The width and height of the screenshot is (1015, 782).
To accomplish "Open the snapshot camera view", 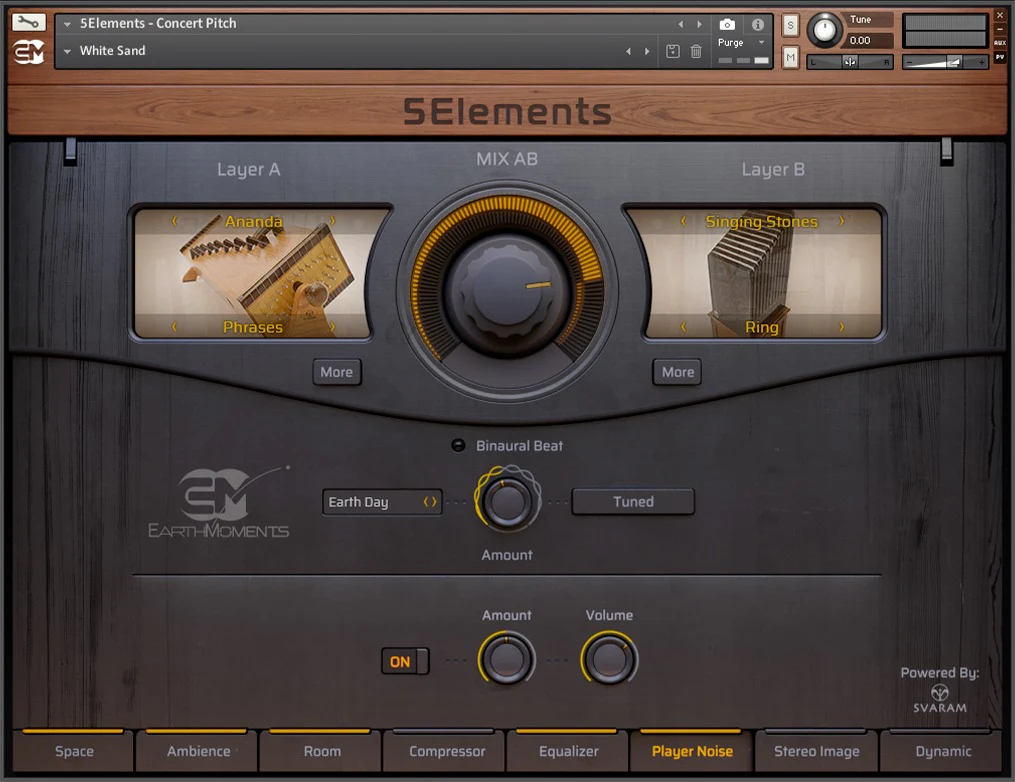I will tap(727, 25).
